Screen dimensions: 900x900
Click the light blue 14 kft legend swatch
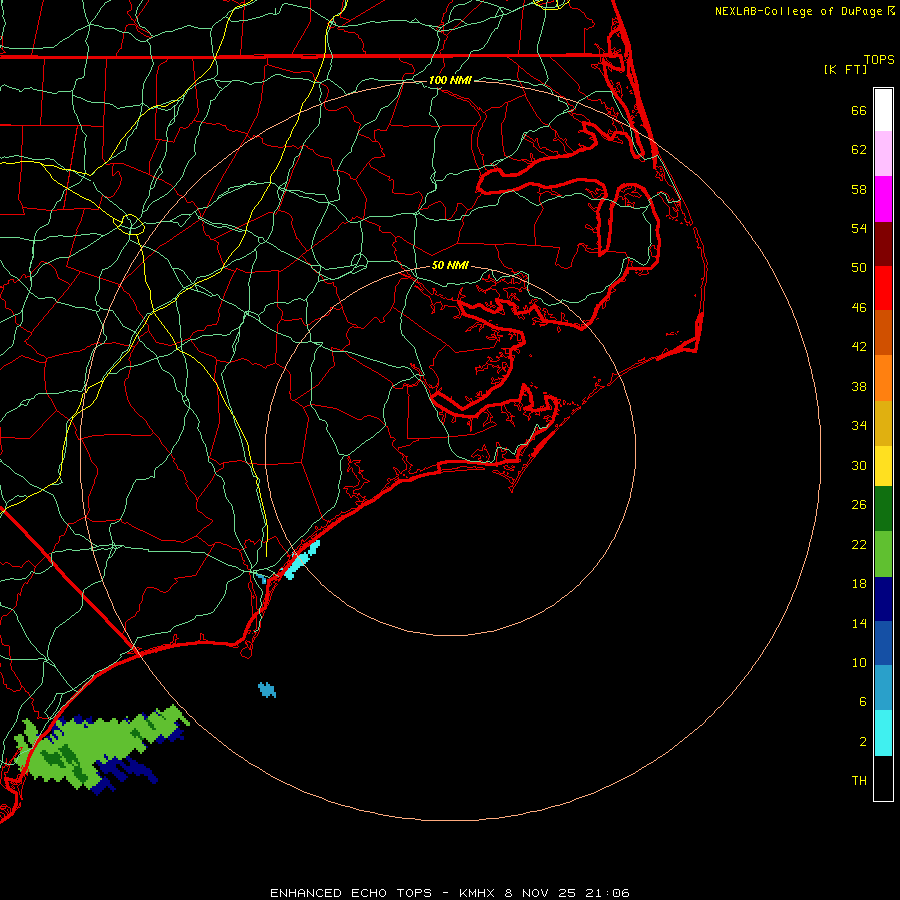883,688
